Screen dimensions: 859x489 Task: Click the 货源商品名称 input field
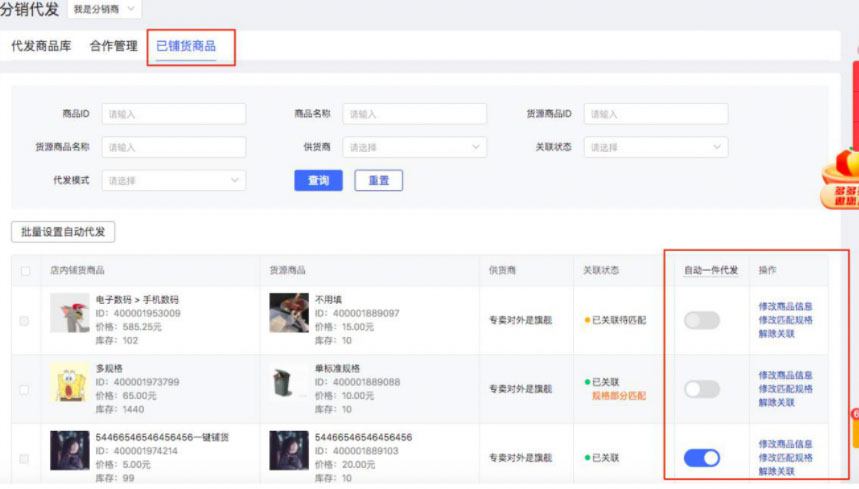[174, 147]
